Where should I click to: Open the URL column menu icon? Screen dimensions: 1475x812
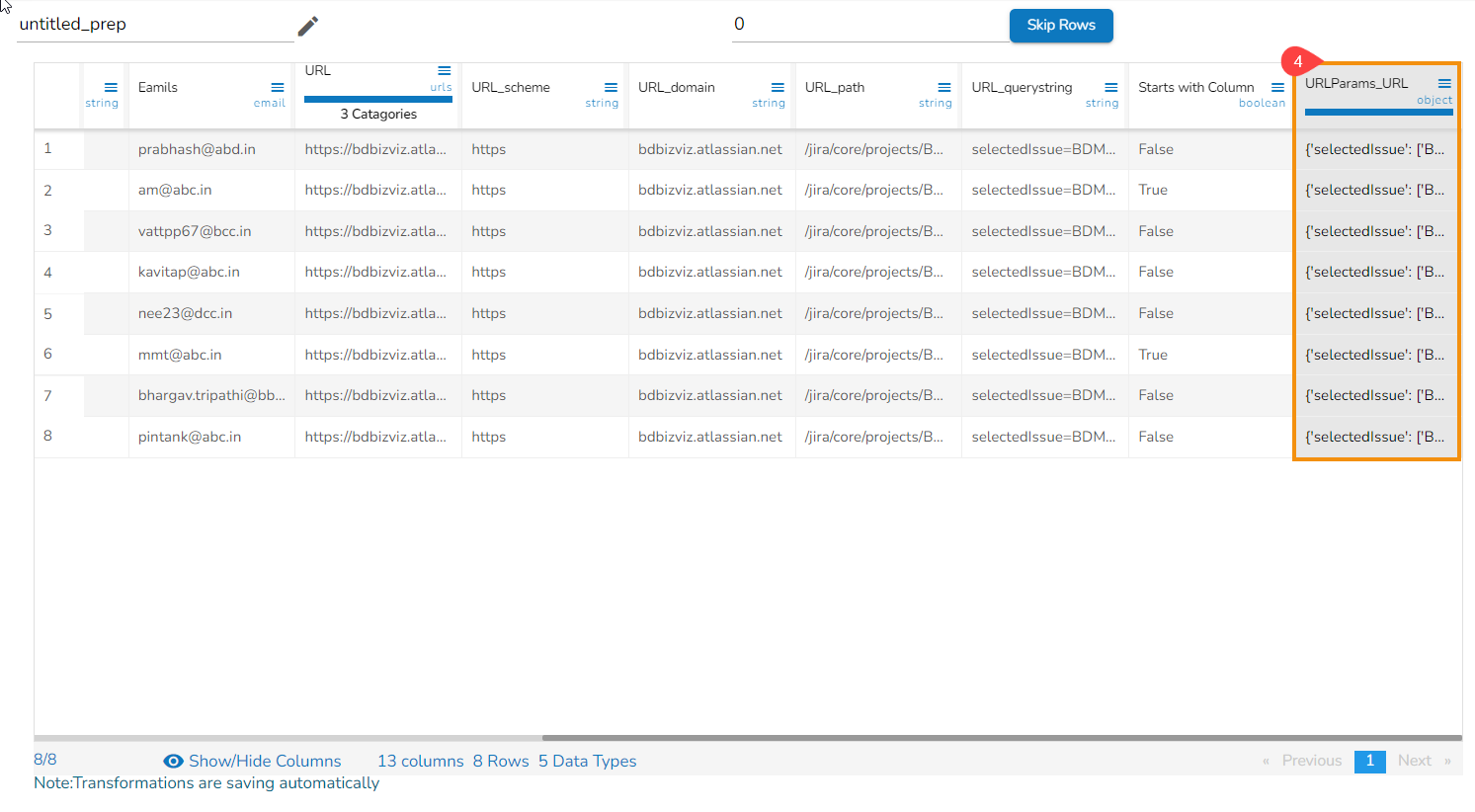[445, 71]
